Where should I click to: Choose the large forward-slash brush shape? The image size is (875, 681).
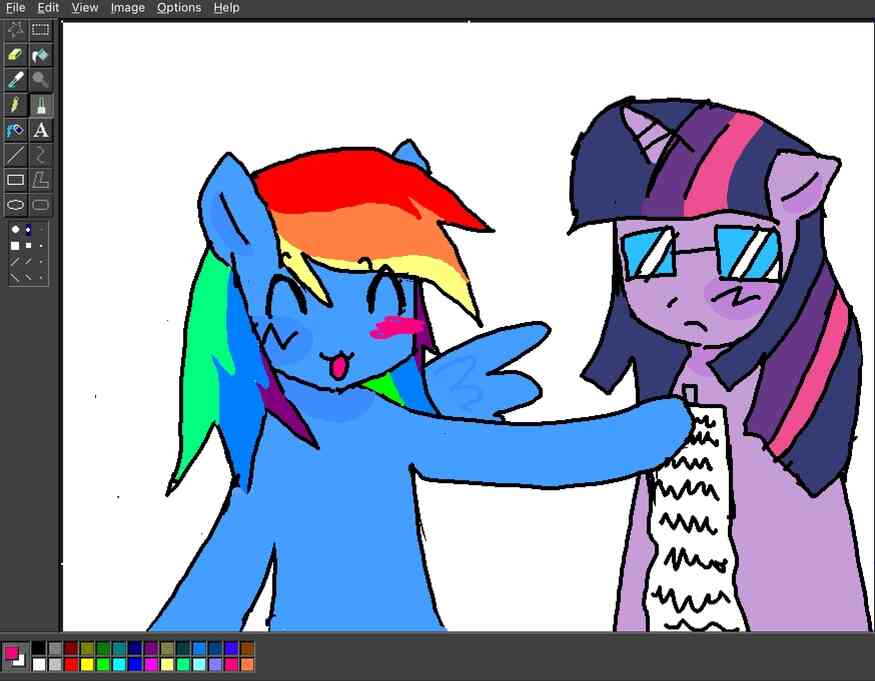tap(15, 261)
